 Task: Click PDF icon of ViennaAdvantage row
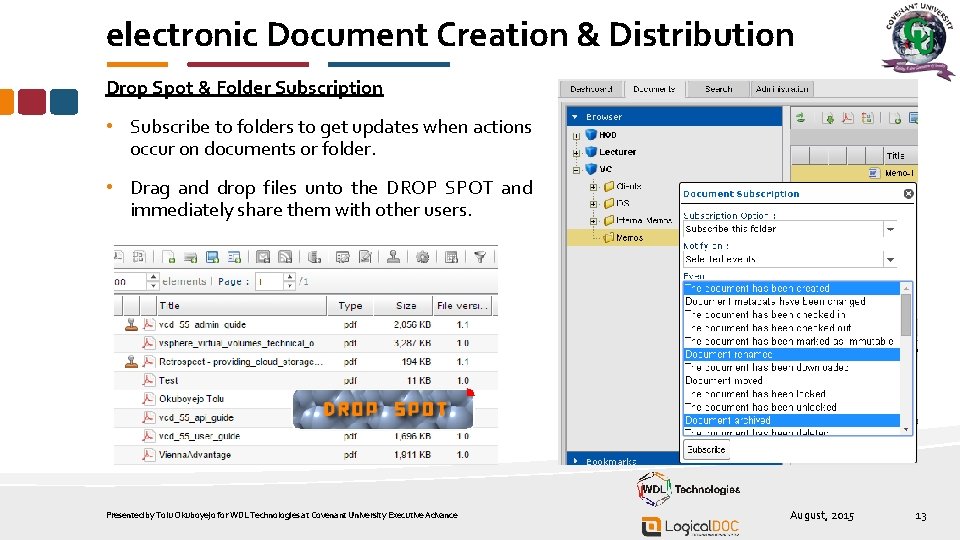[148, 455]
